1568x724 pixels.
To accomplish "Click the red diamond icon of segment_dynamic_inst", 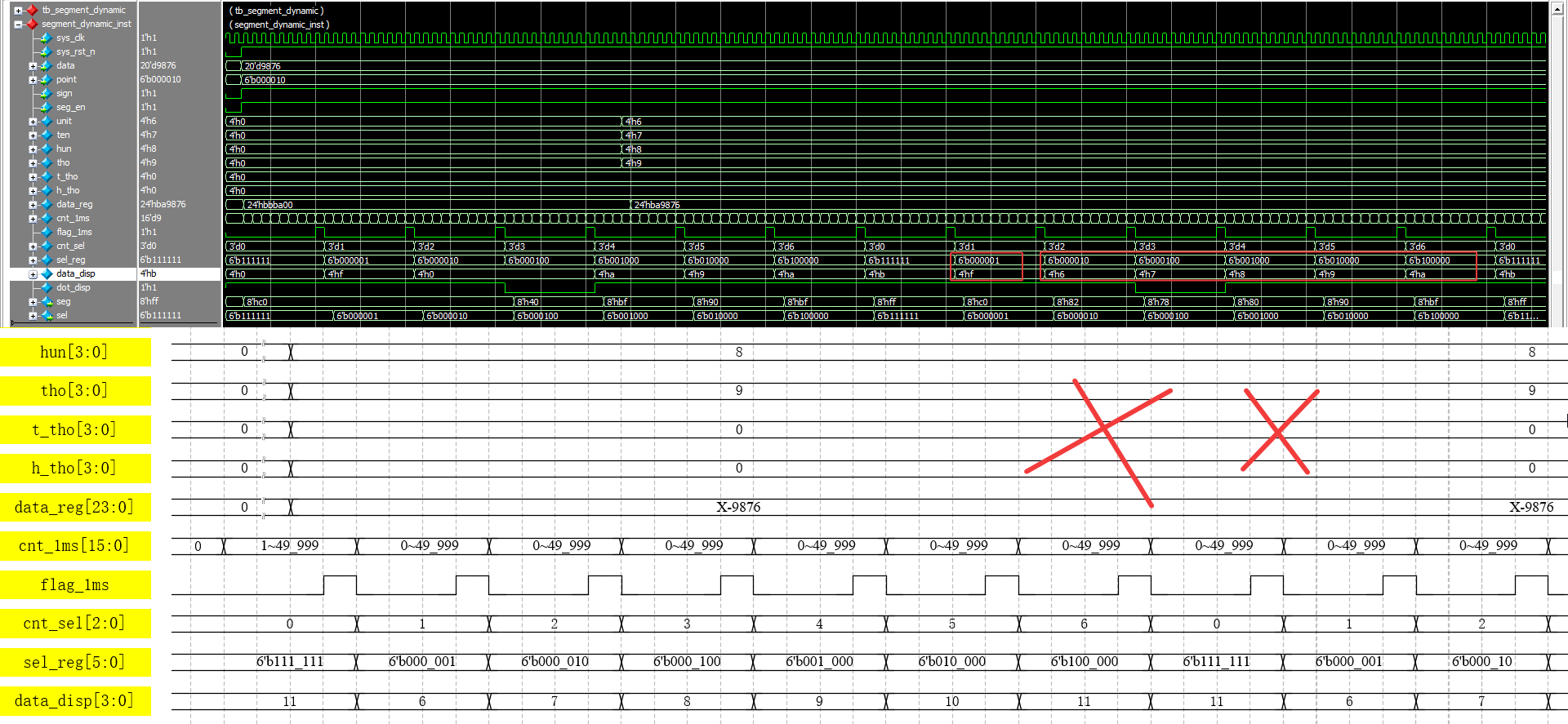I will coord(32,24).
